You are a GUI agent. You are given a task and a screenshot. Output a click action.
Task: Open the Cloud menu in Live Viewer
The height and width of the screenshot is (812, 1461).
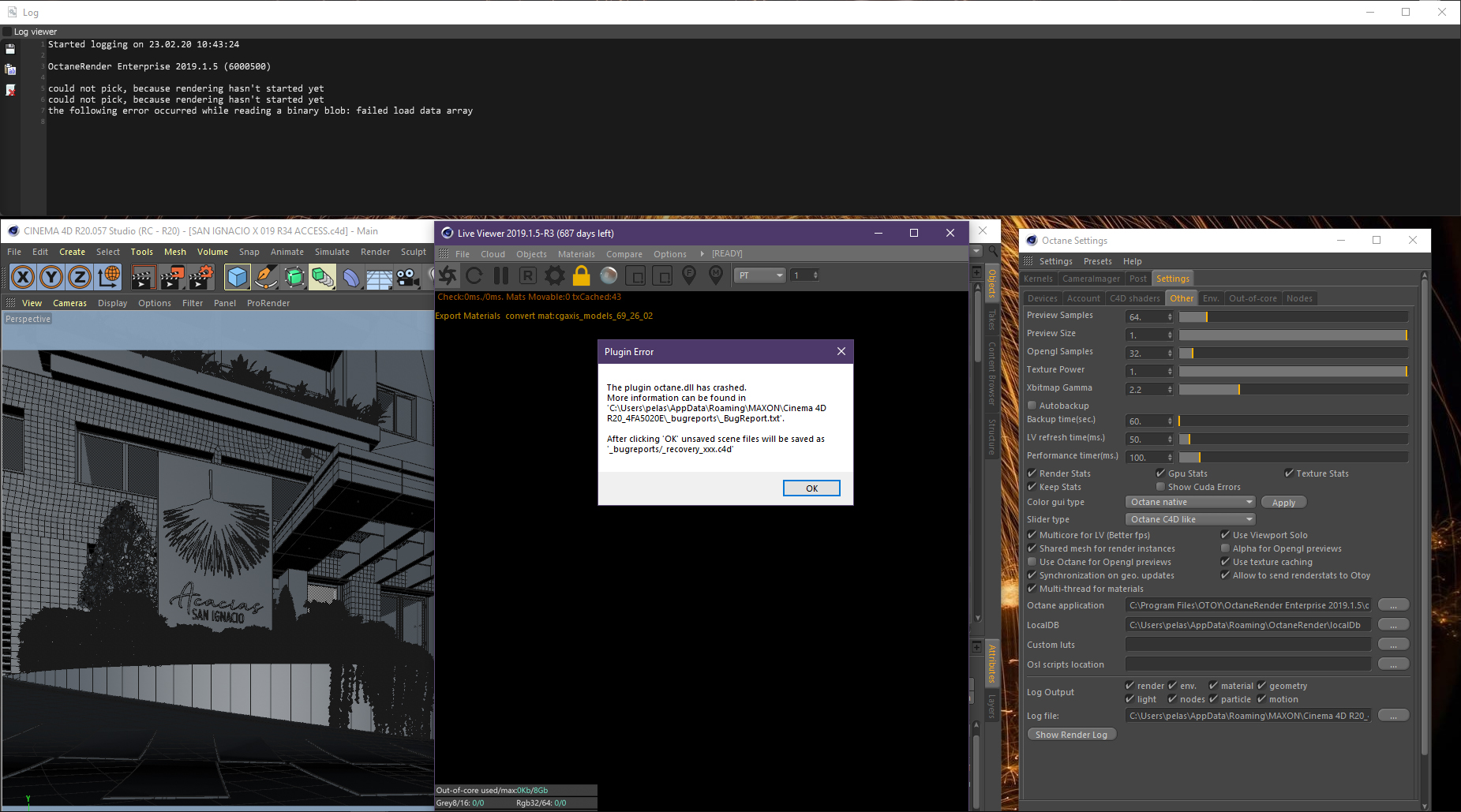point(493,254)
